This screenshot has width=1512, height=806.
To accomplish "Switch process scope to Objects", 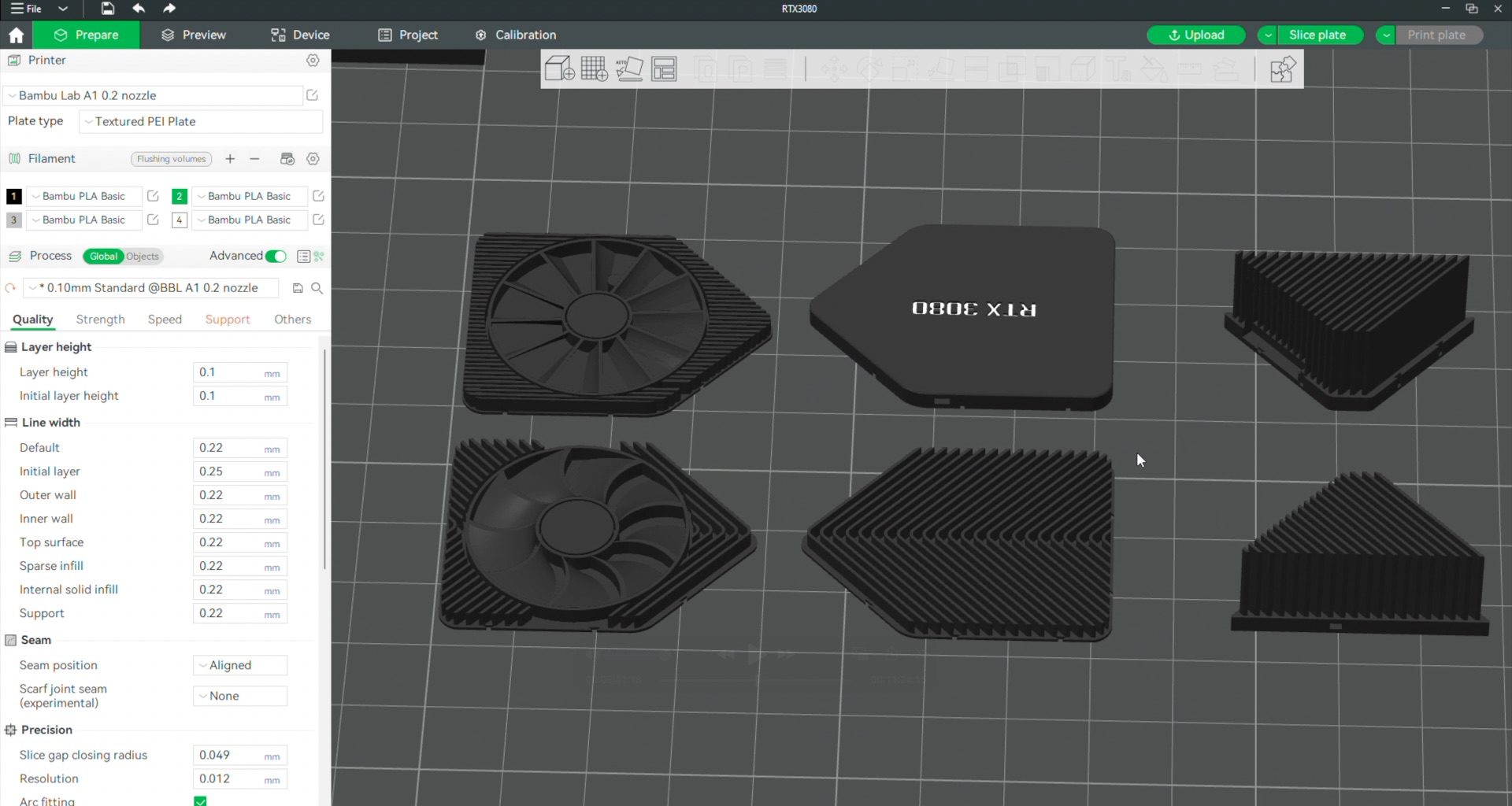I will [143, 257].
